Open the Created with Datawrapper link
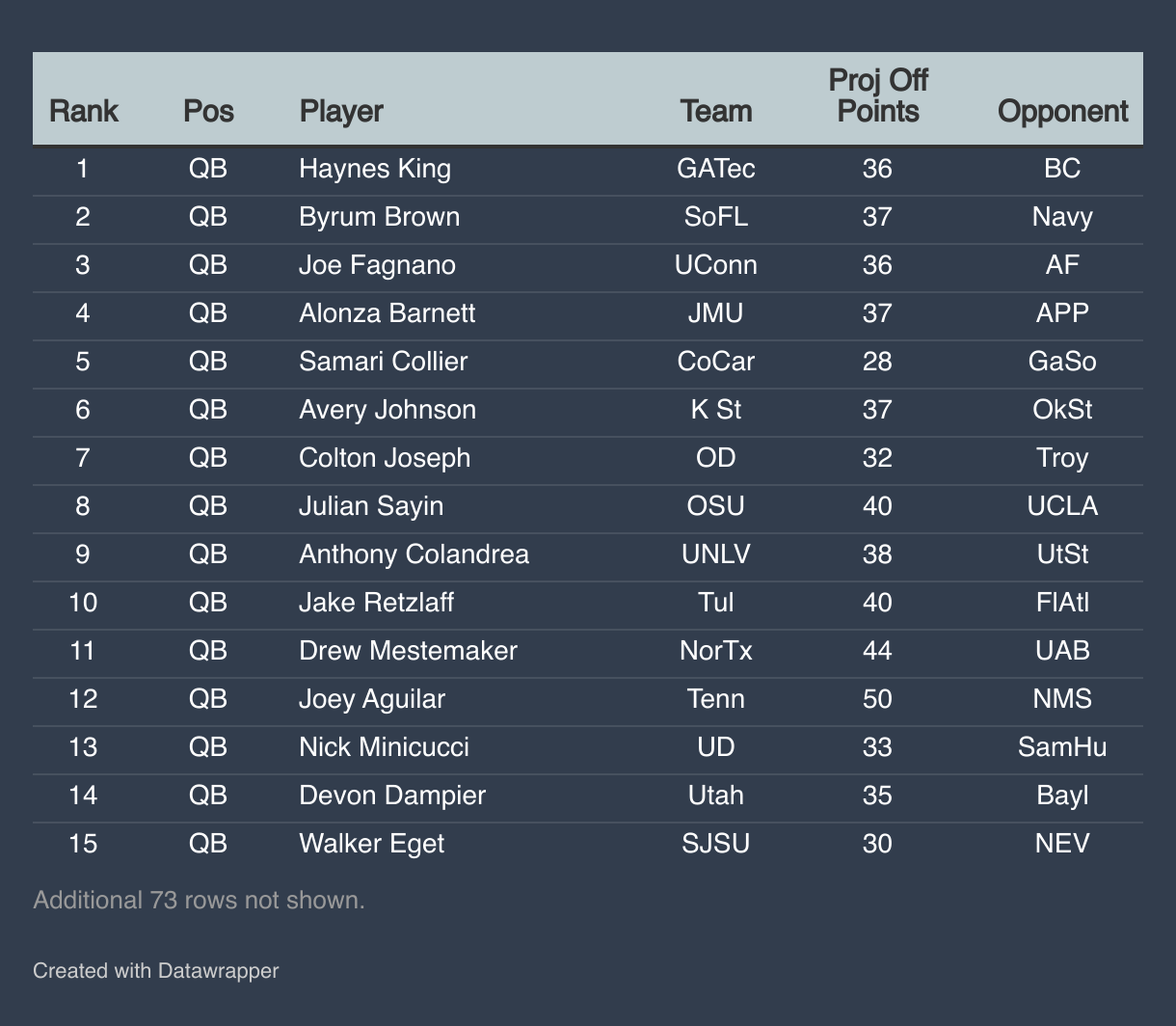The width and height of the screenshot is (1176, 1026). [x=155, y=970]
